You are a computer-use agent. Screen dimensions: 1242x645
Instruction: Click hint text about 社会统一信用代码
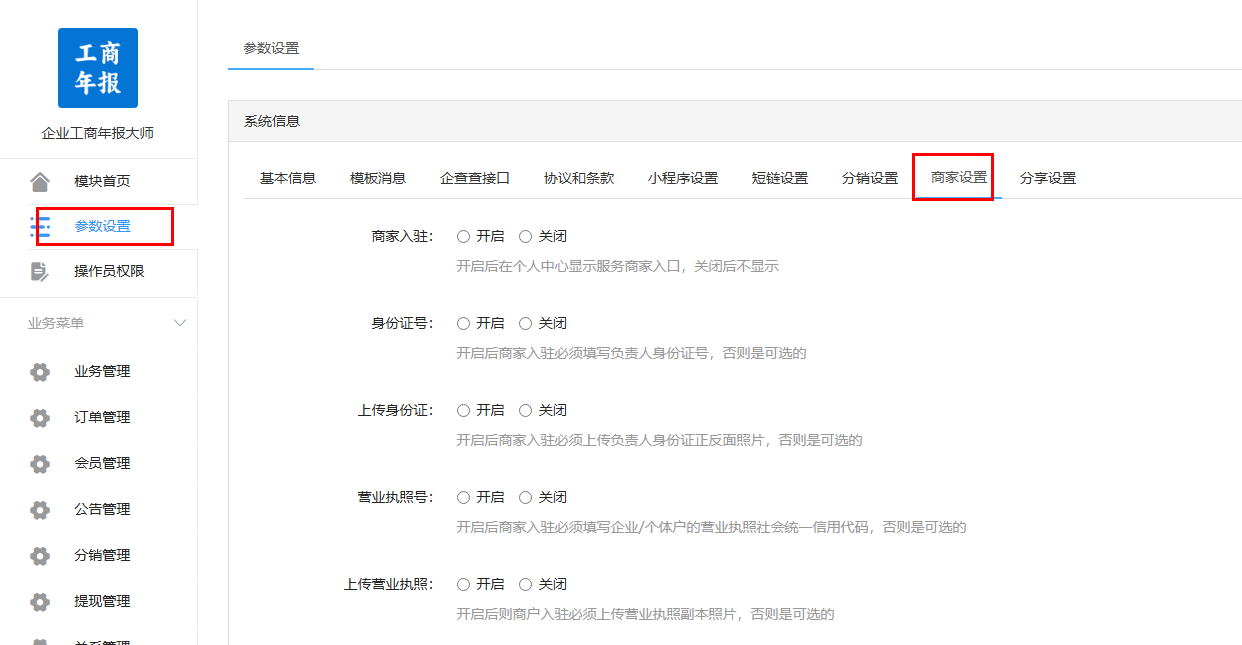click(711, 528)
